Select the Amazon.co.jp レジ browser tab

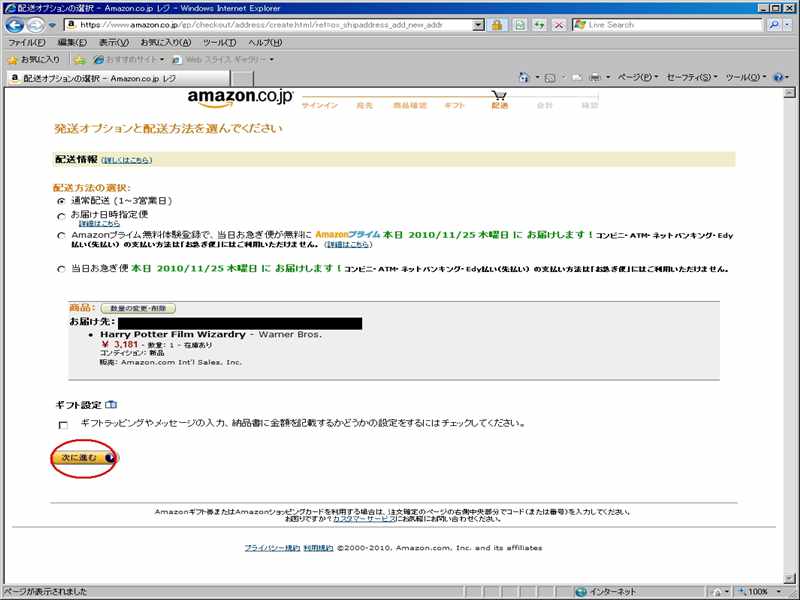tap(118, 78)
